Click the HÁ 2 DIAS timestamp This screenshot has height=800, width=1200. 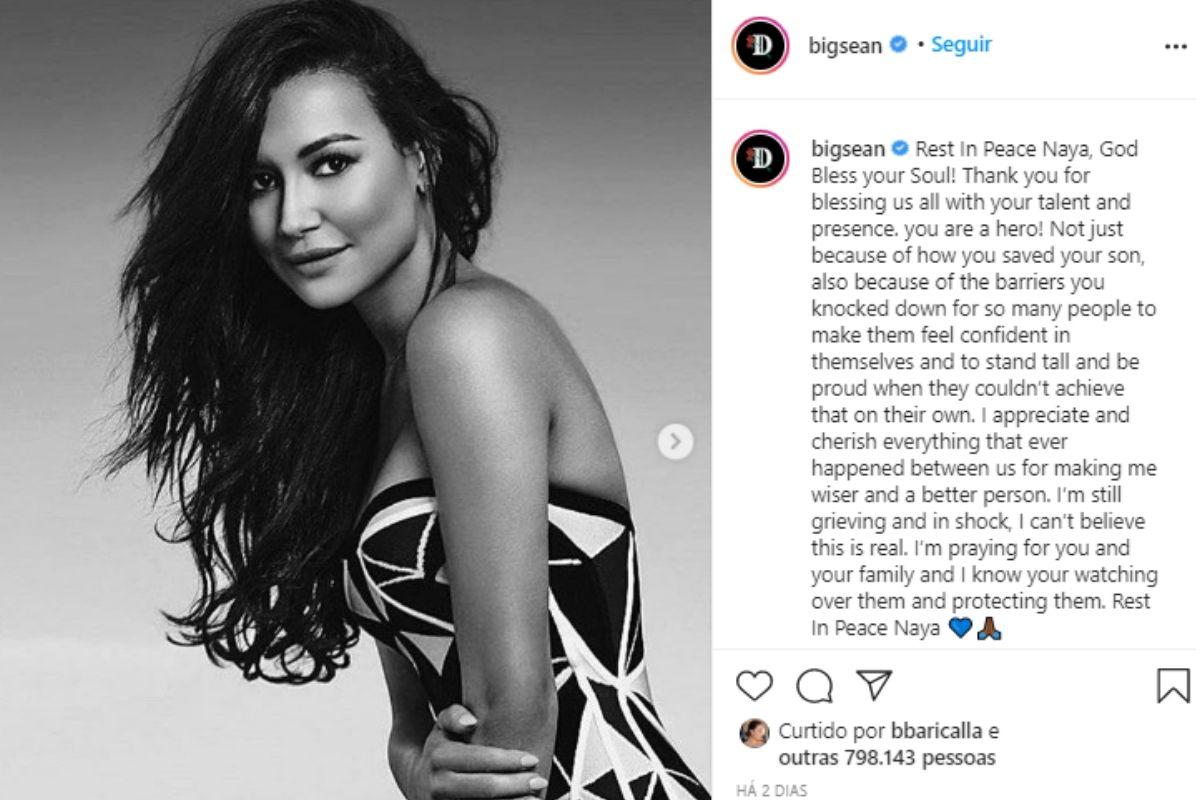773,791
